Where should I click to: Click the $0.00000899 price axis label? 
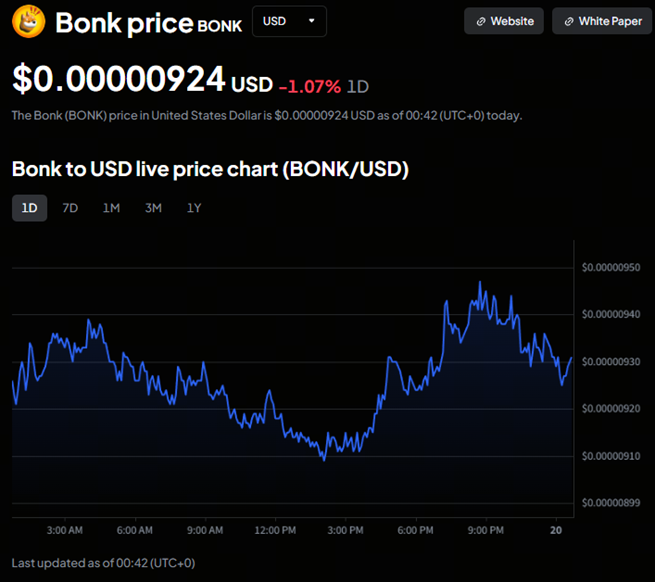(610, 503)
